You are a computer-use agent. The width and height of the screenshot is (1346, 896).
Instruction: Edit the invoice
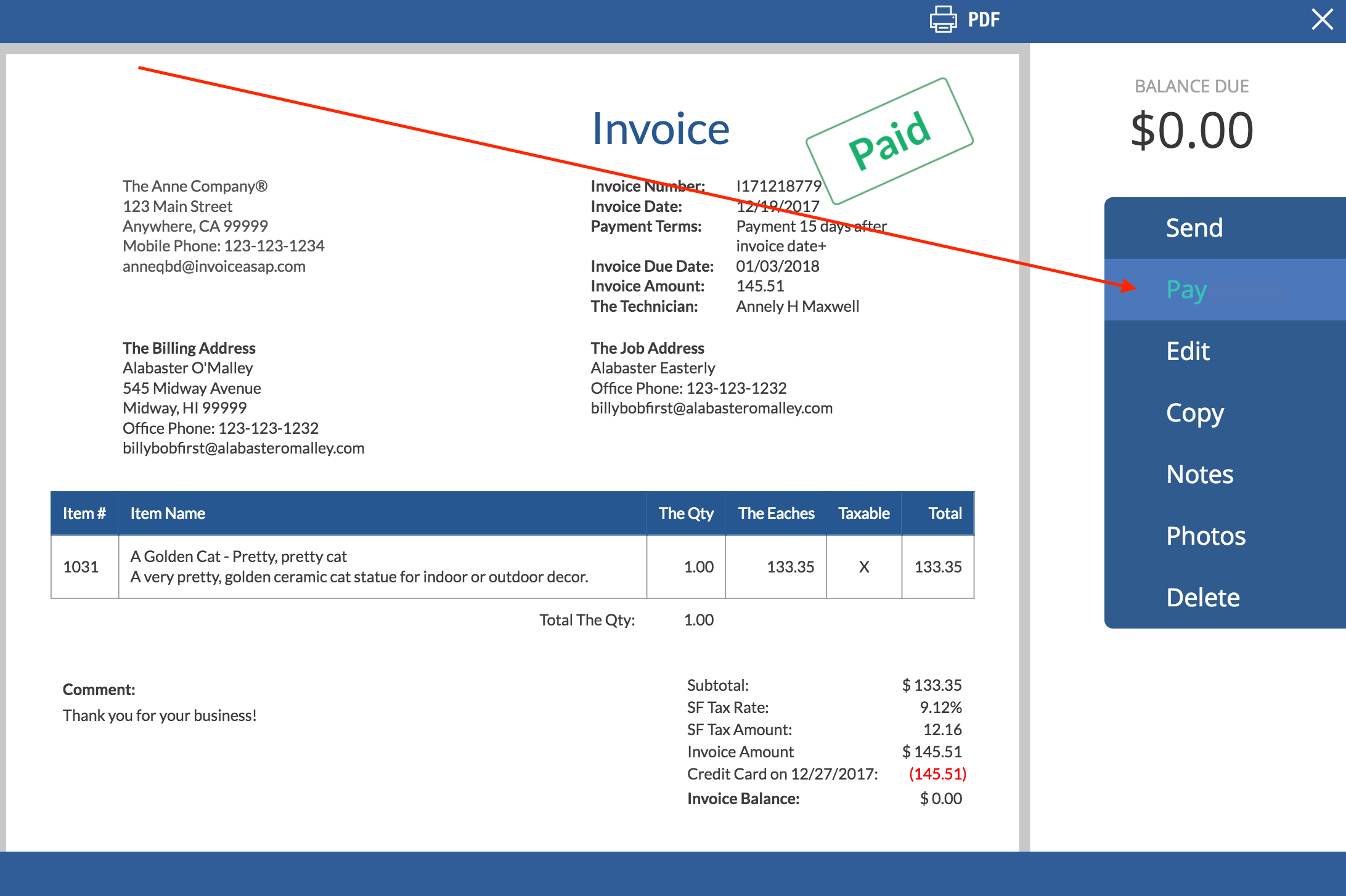pos(1187,351)
